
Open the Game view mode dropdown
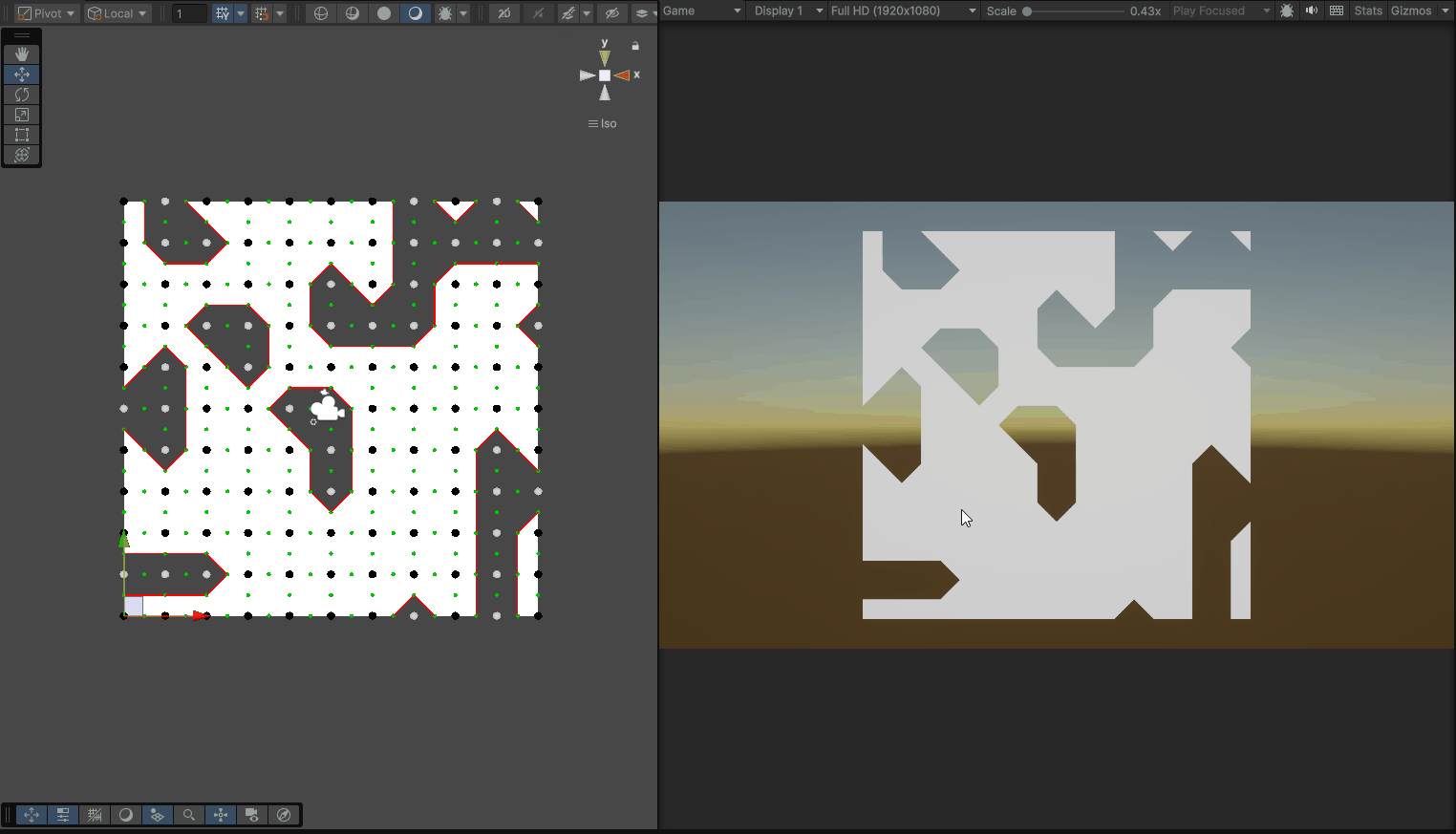[x=702, y=11]
